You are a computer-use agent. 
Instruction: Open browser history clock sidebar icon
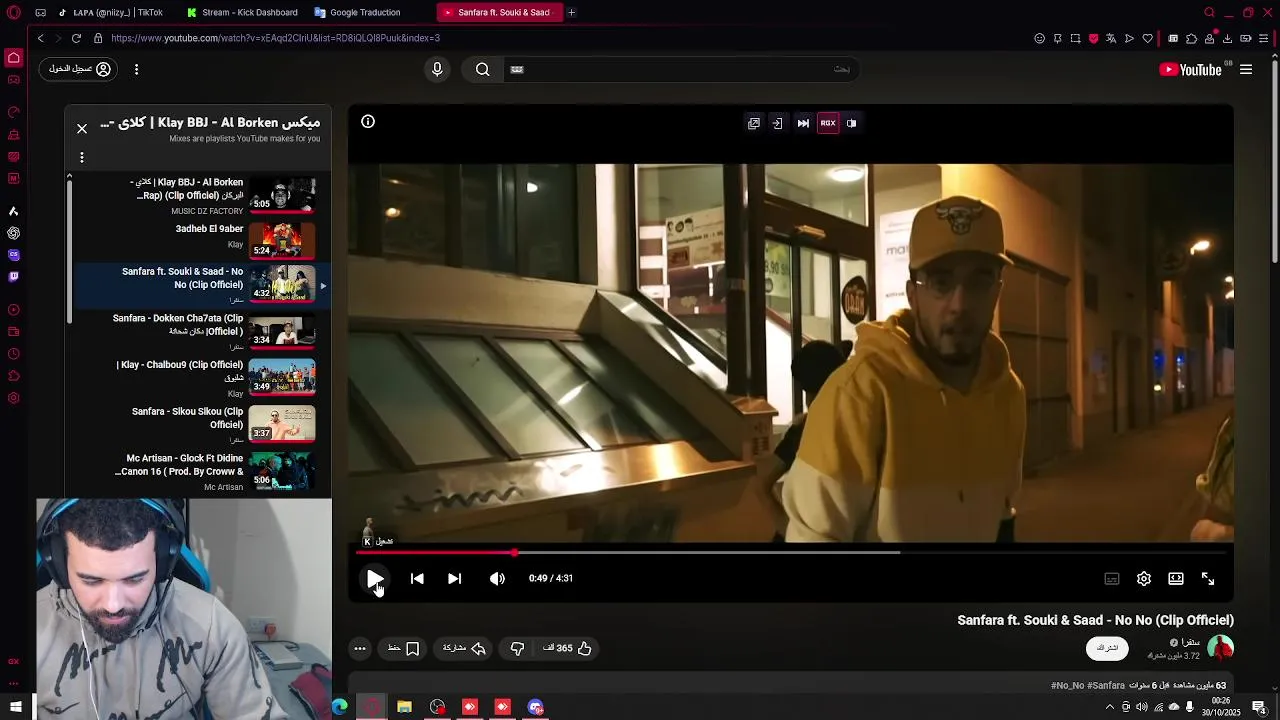[13, 354]
